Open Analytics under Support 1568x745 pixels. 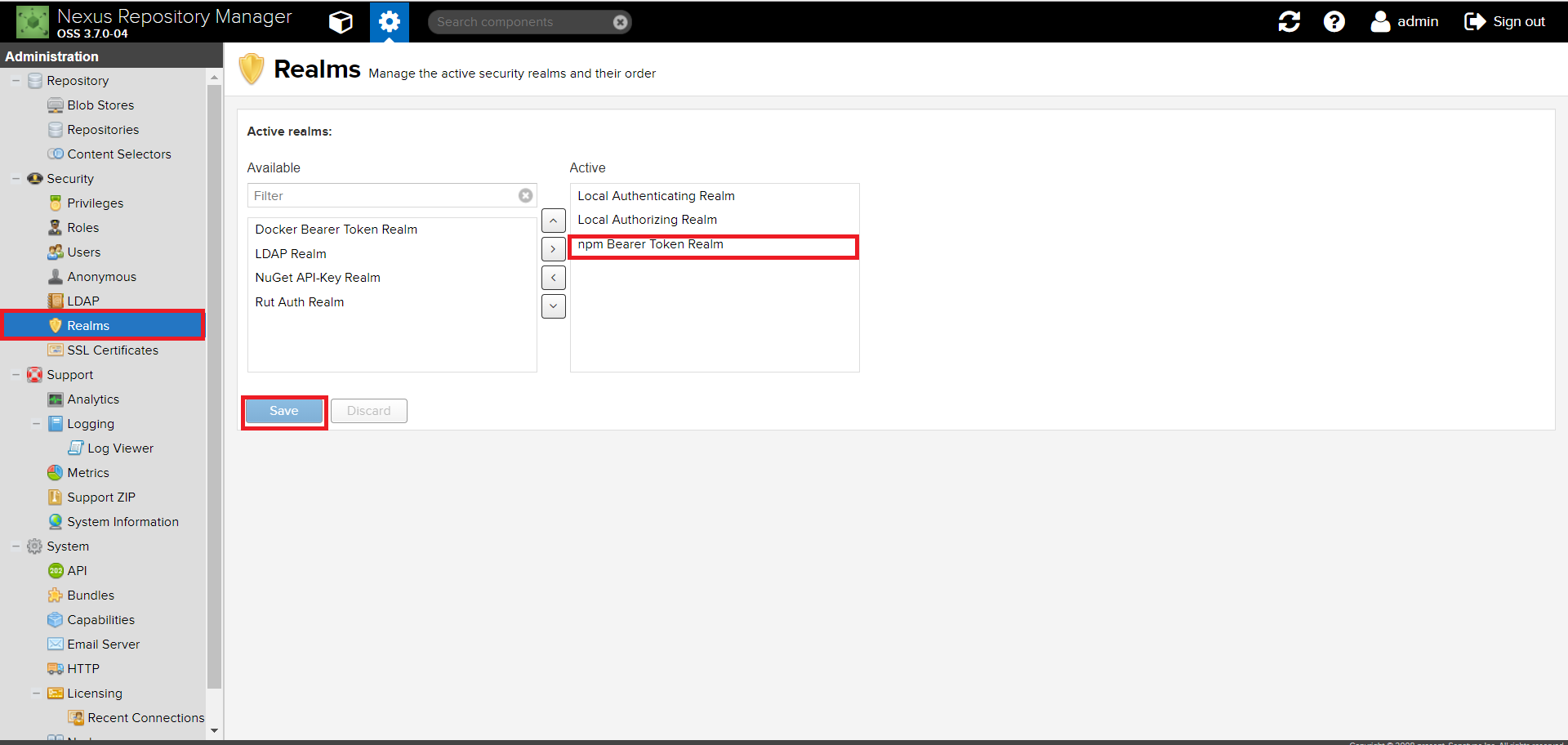[x=93, y=399]
